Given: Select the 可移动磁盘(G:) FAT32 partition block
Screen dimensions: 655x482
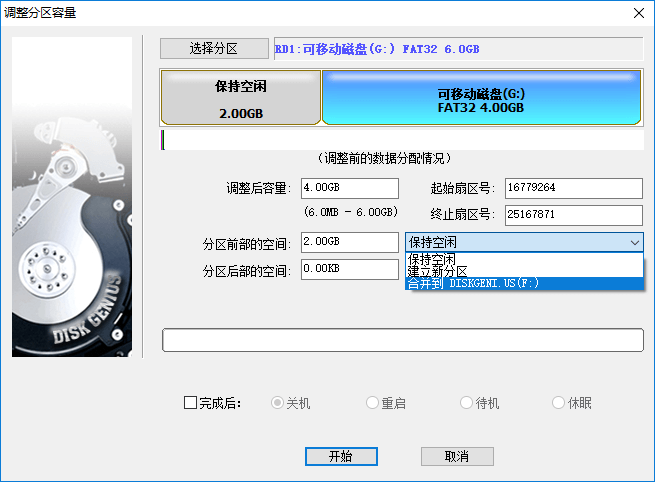Looking at the screenshot, I should tap(481, 98).
